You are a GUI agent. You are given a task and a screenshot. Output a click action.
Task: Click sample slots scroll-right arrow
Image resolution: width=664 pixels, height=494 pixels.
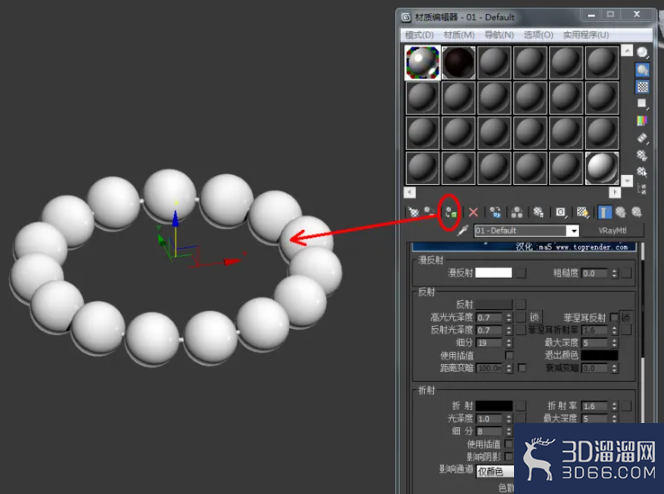614,193
